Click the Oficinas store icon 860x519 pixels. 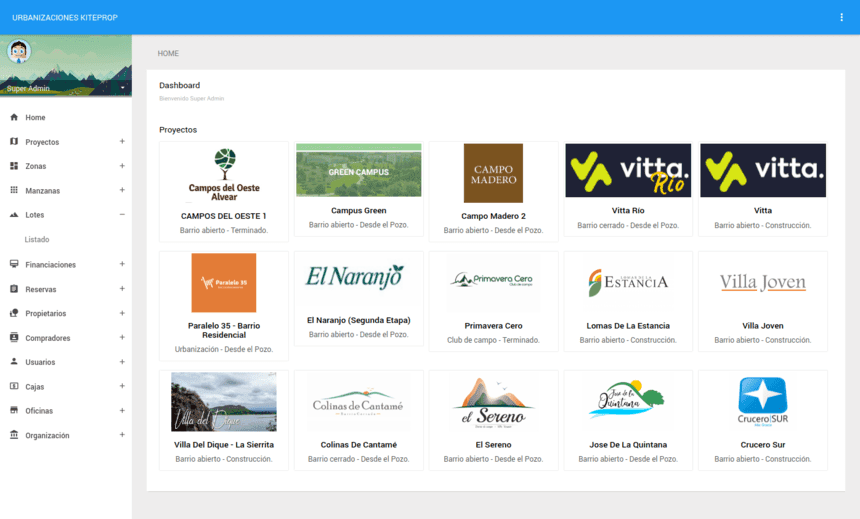click(14, 410)
